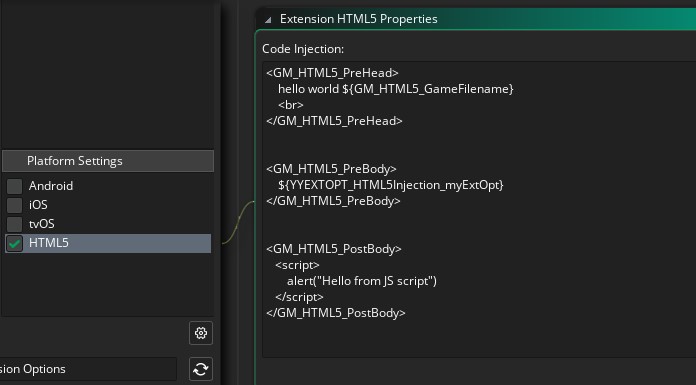Click the opening <script> tag line

click(297, 265)
